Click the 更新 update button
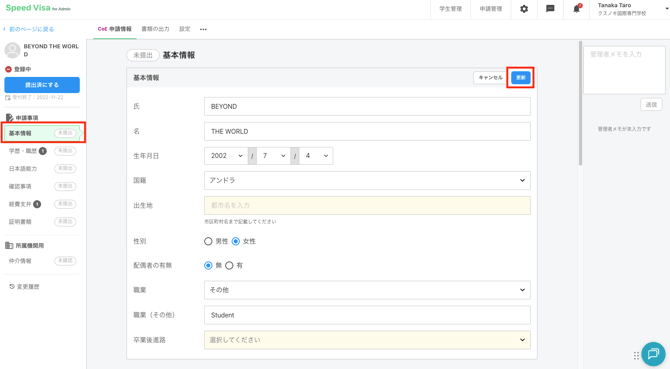This screenshot has width=670, height=369. 520,78
